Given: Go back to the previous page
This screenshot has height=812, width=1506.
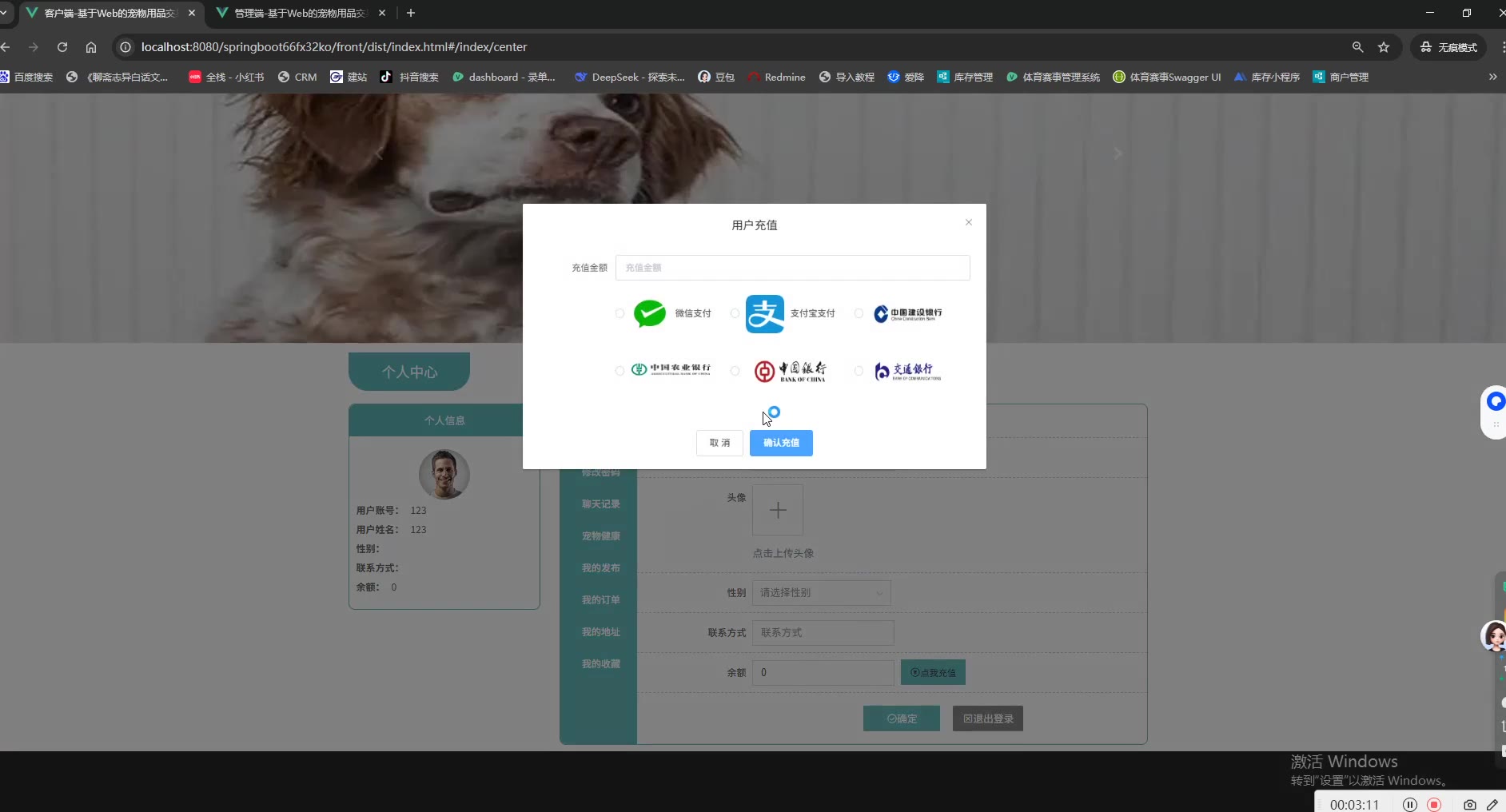Looking at the screenshot, I should (x=6, y=47).
